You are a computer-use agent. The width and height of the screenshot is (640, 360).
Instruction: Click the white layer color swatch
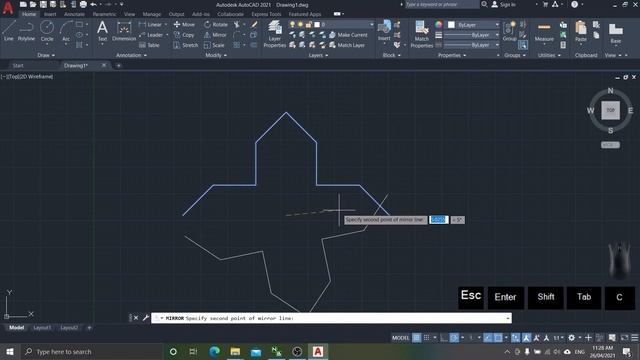[317, 24]
